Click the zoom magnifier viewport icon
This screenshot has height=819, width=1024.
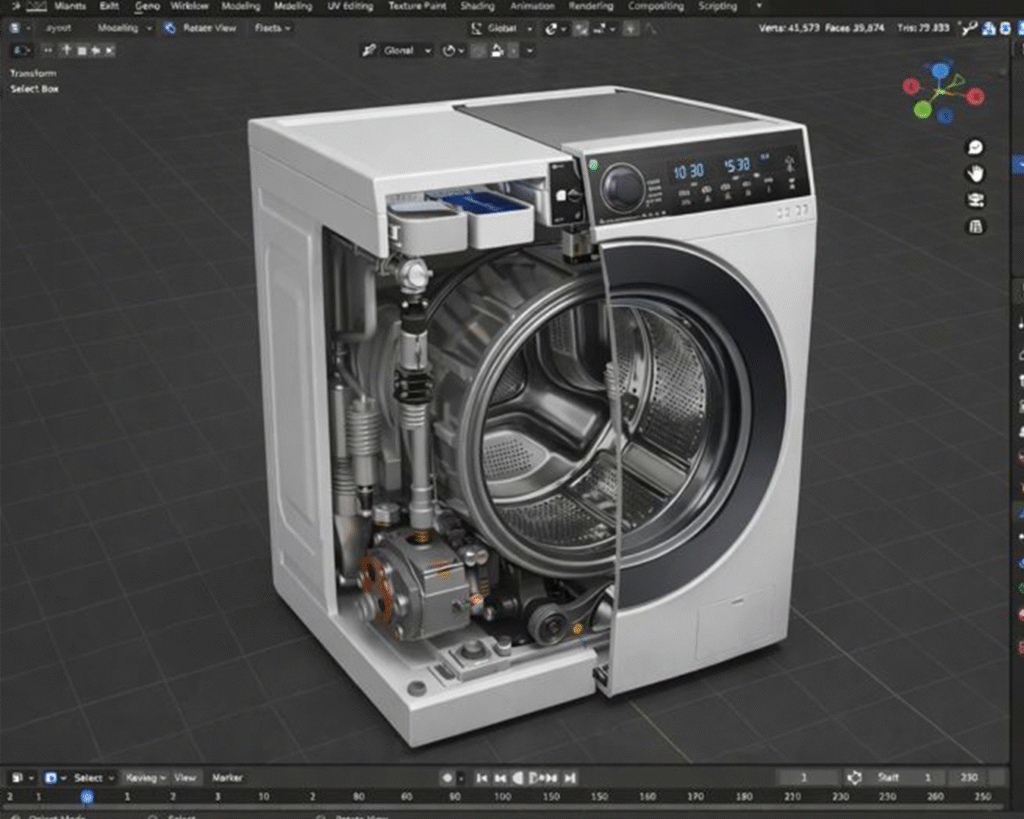(x=974, y=147)
